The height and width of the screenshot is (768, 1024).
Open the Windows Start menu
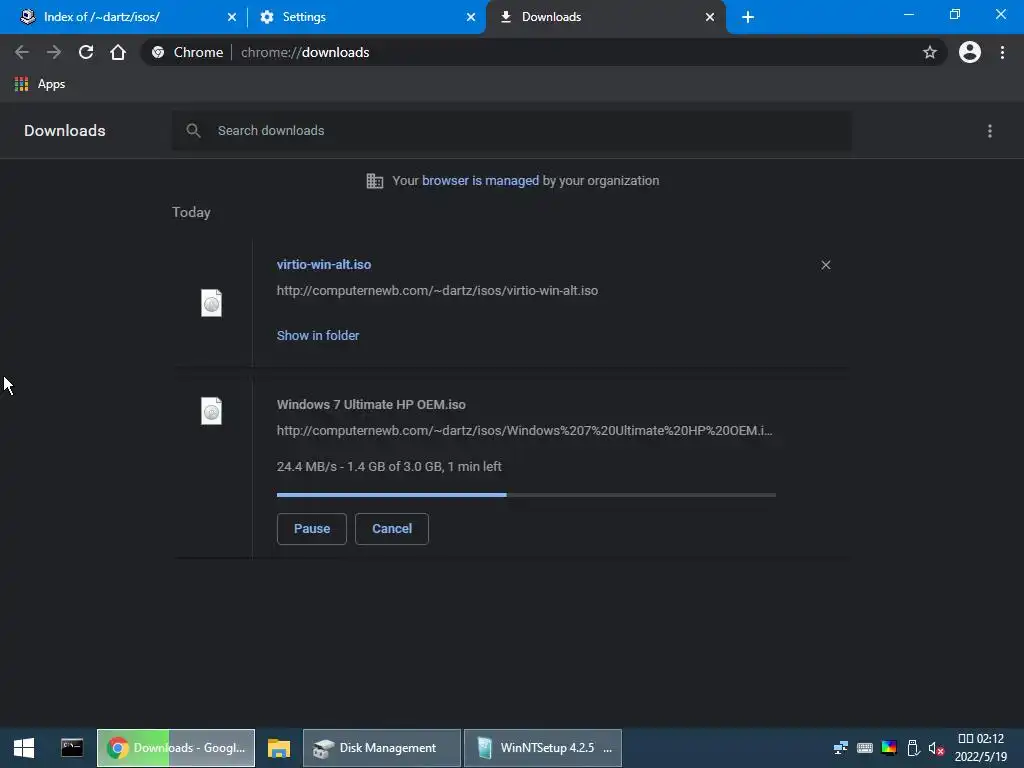(x=24, y=748)
